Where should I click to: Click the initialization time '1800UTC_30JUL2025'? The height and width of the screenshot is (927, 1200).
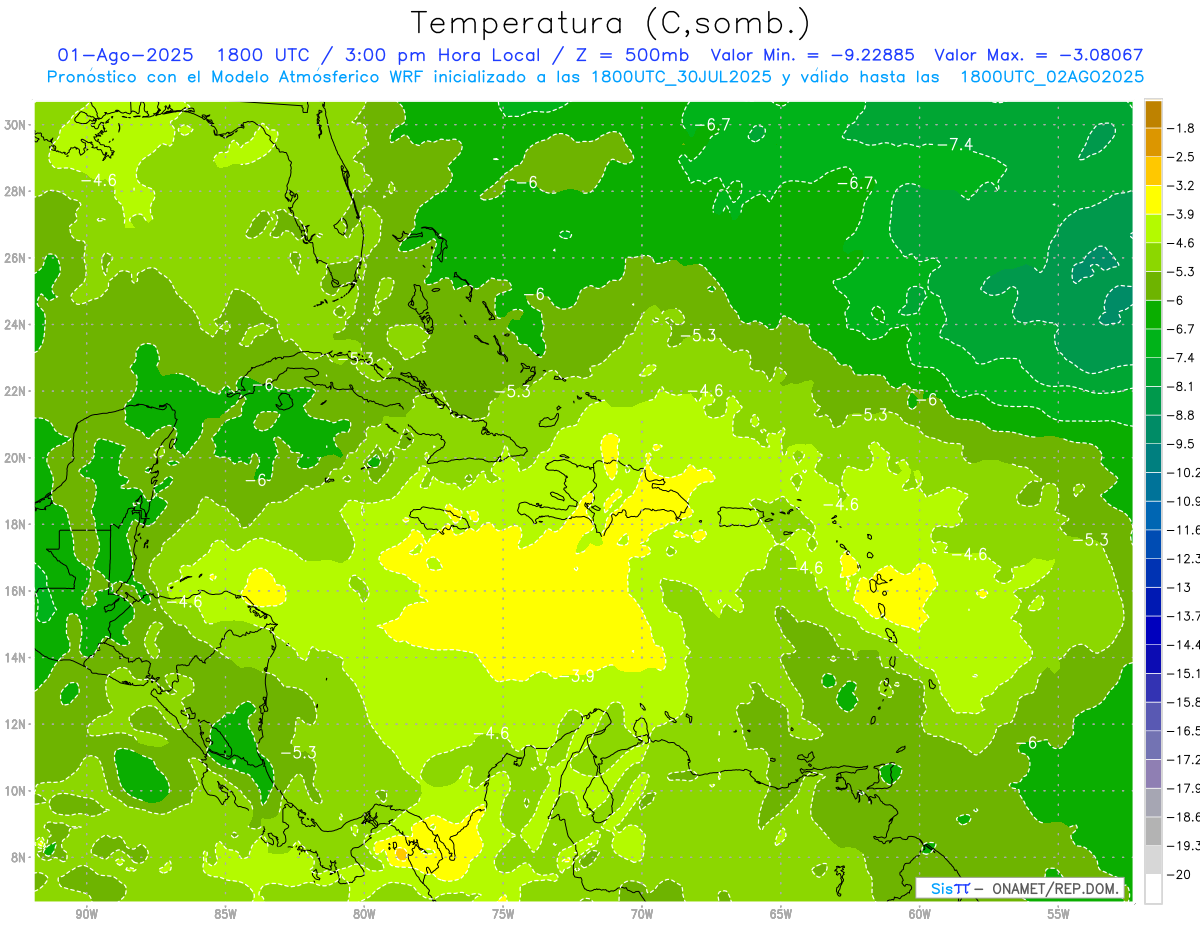[681, 77]
